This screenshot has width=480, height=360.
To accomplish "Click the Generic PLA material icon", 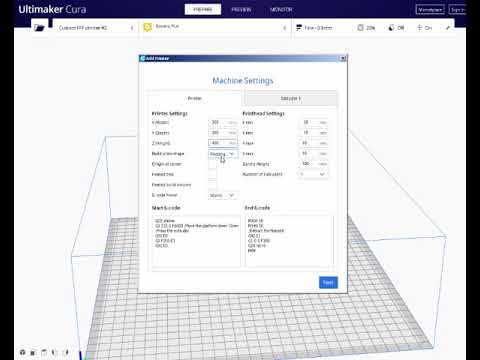I will (148, 27).
